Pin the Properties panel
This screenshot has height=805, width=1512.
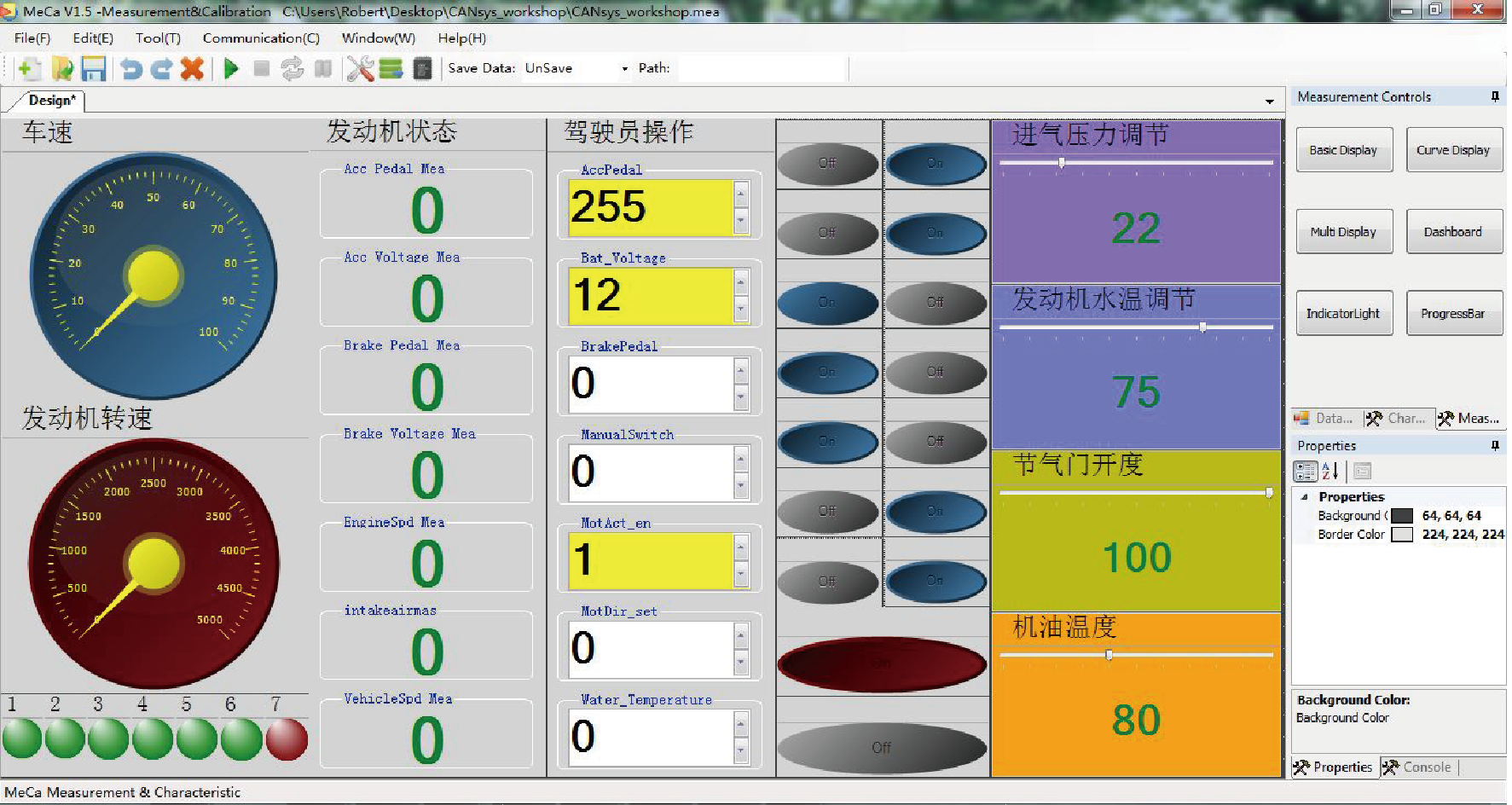[1495, 446]
